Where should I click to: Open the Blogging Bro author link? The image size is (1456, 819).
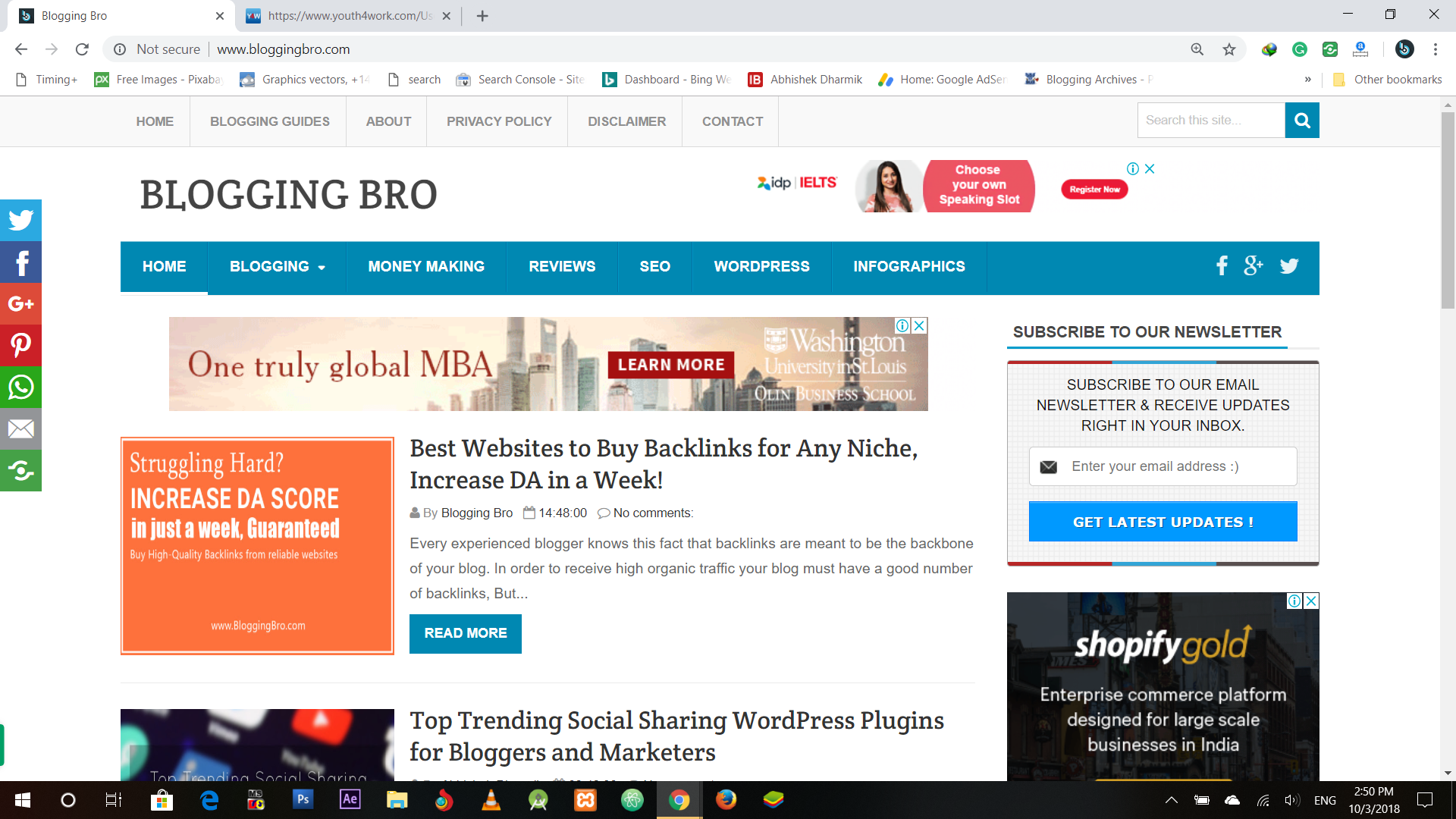pyautogui.click(x=477, y=513)
